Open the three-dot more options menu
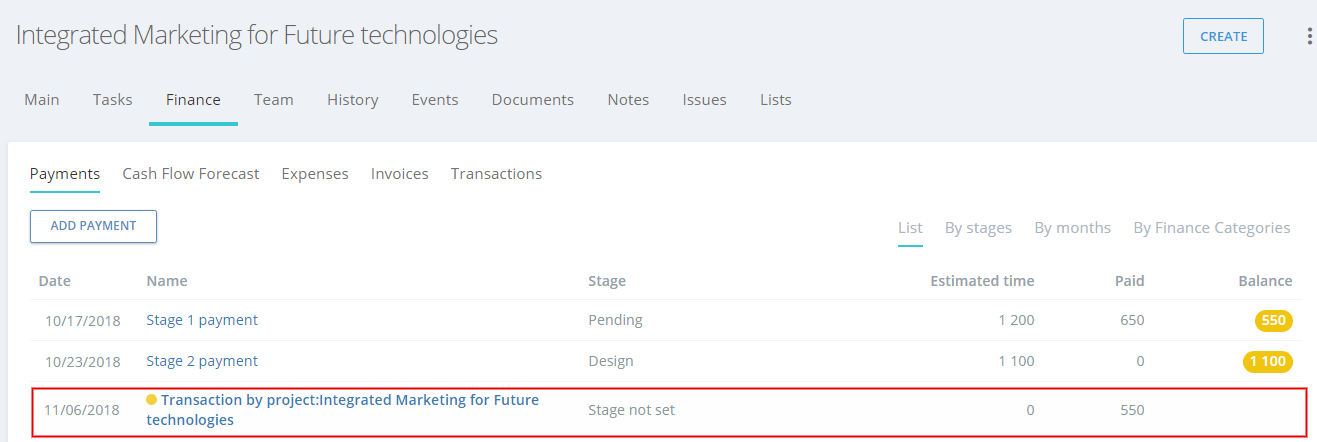 (1309, 36)
